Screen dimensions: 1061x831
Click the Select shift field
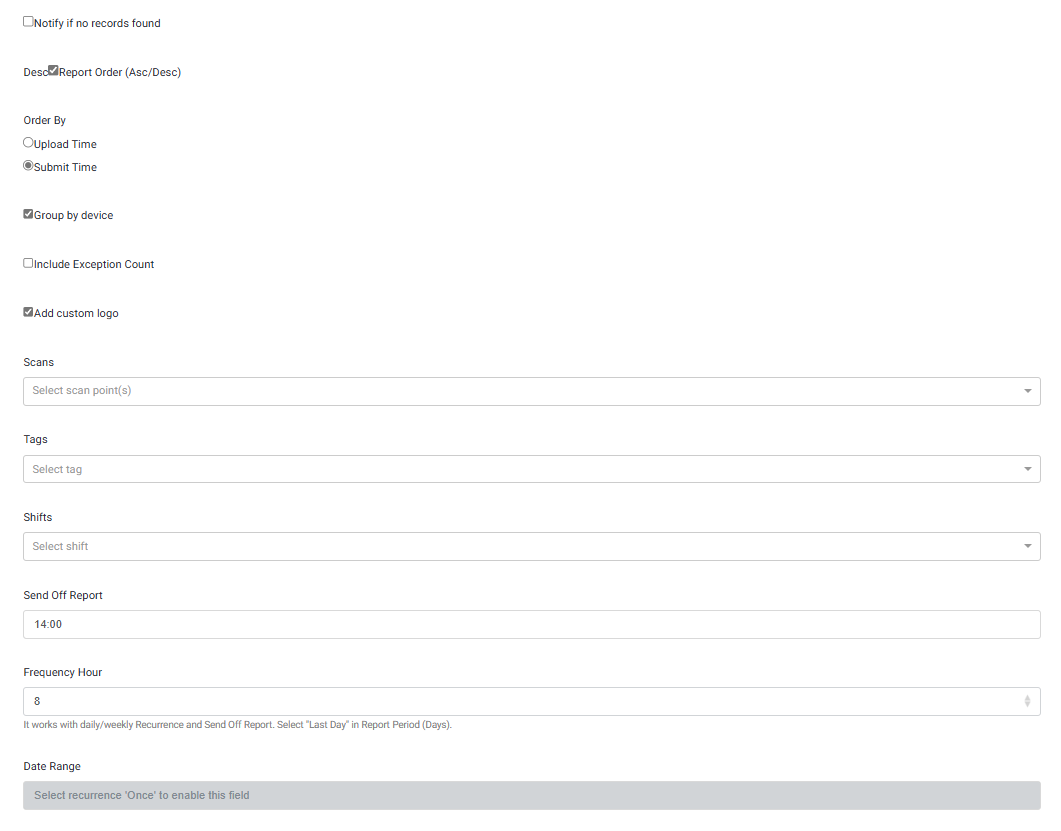(x=500, y=547)
